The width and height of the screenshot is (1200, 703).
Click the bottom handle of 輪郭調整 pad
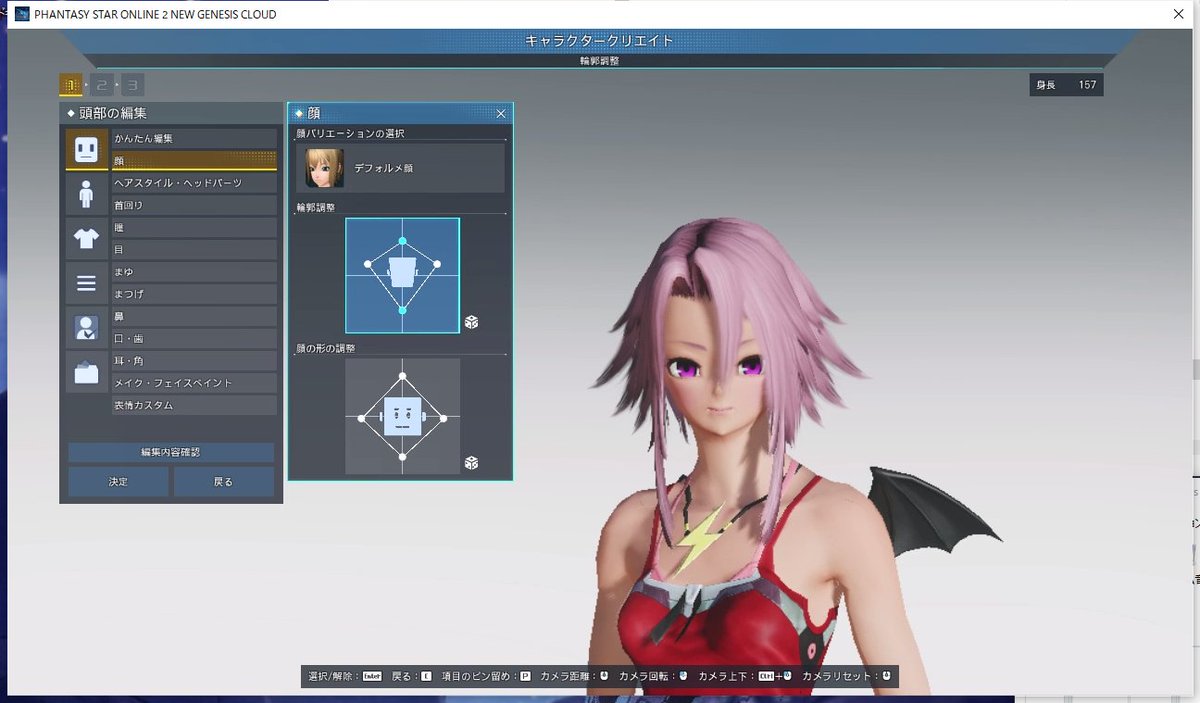(402, 311)
